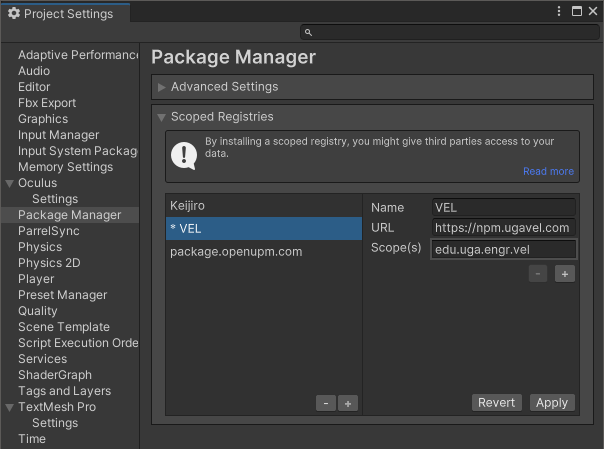Click the warning exclamation icon
The width and height of the screenshot is (604, 449).
click(183, 155)
